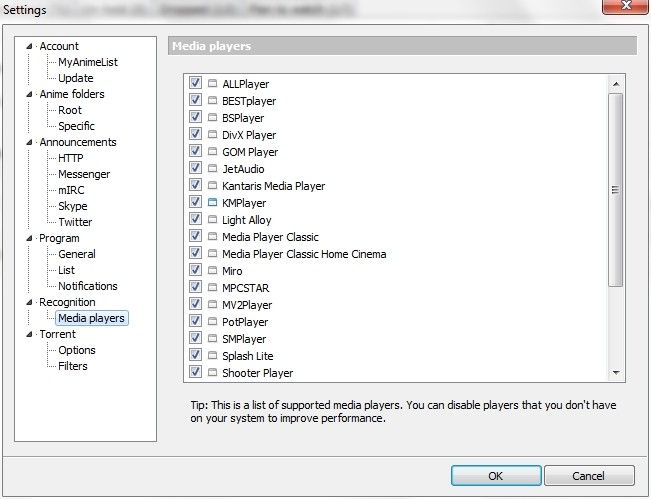
Task: Toggle the GOM Player checkbox
Action: (195, 151)
